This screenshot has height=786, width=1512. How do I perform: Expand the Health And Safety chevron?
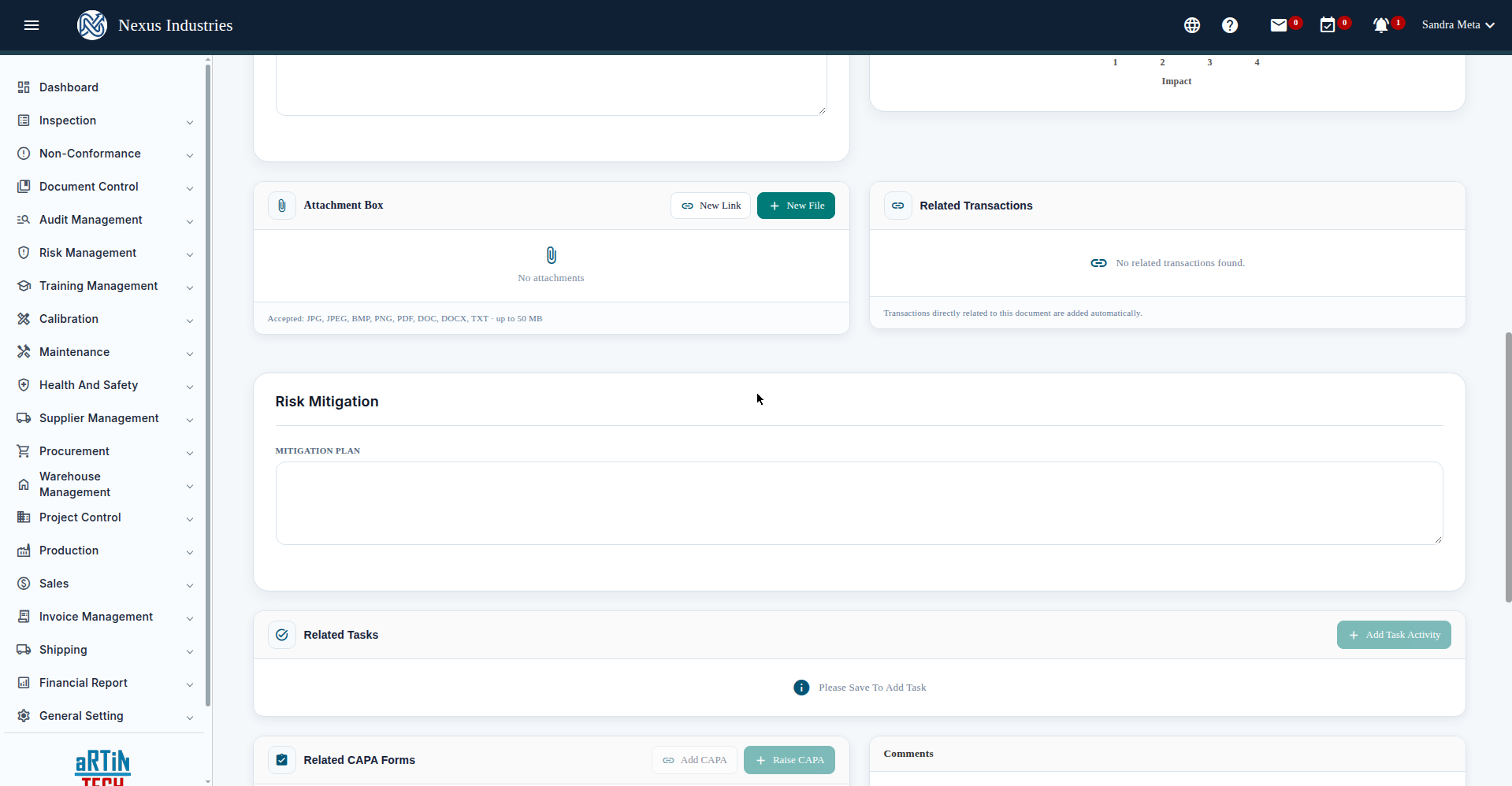point(190,387)
